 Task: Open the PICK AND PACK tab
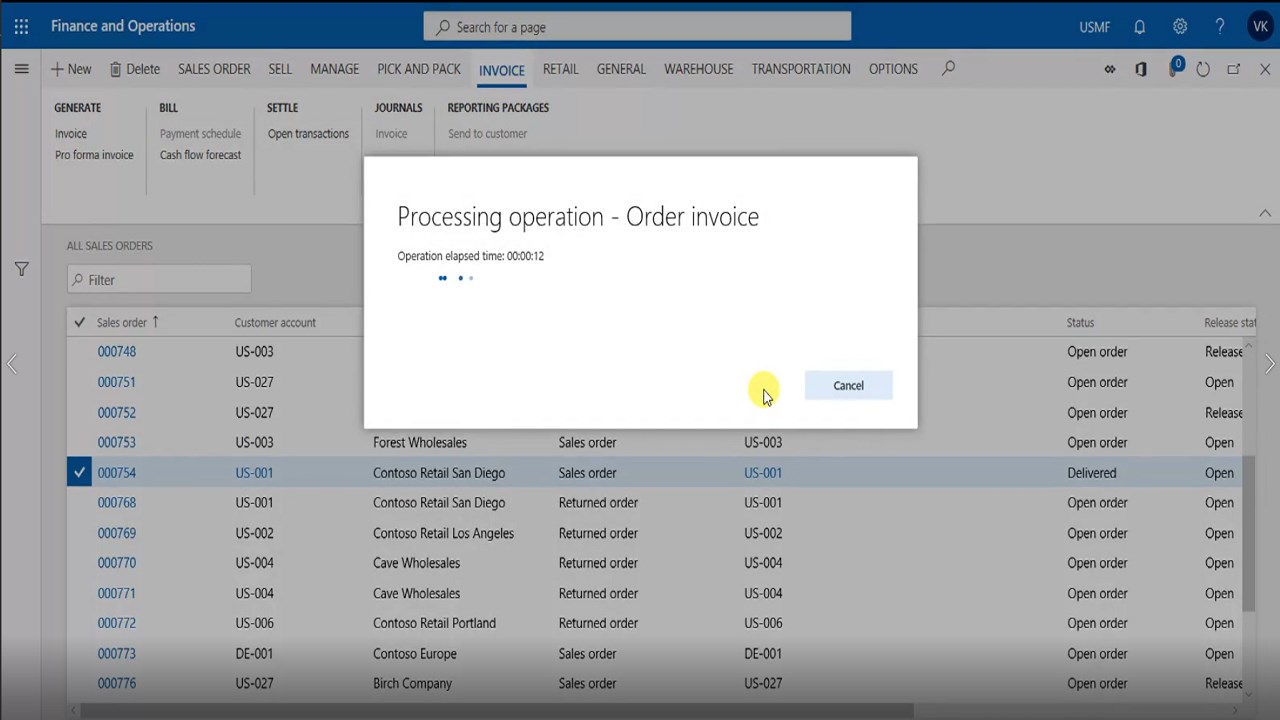pyautogui.click(x=419, y=69)
